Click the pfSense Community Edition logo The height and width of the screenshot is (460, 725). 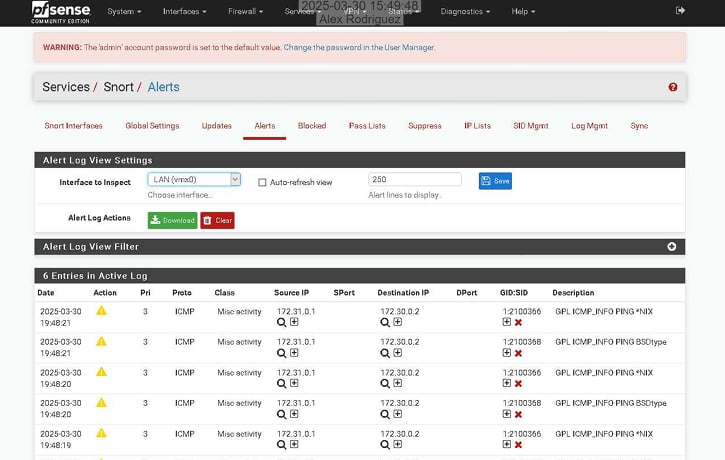[x=61, y=12]
